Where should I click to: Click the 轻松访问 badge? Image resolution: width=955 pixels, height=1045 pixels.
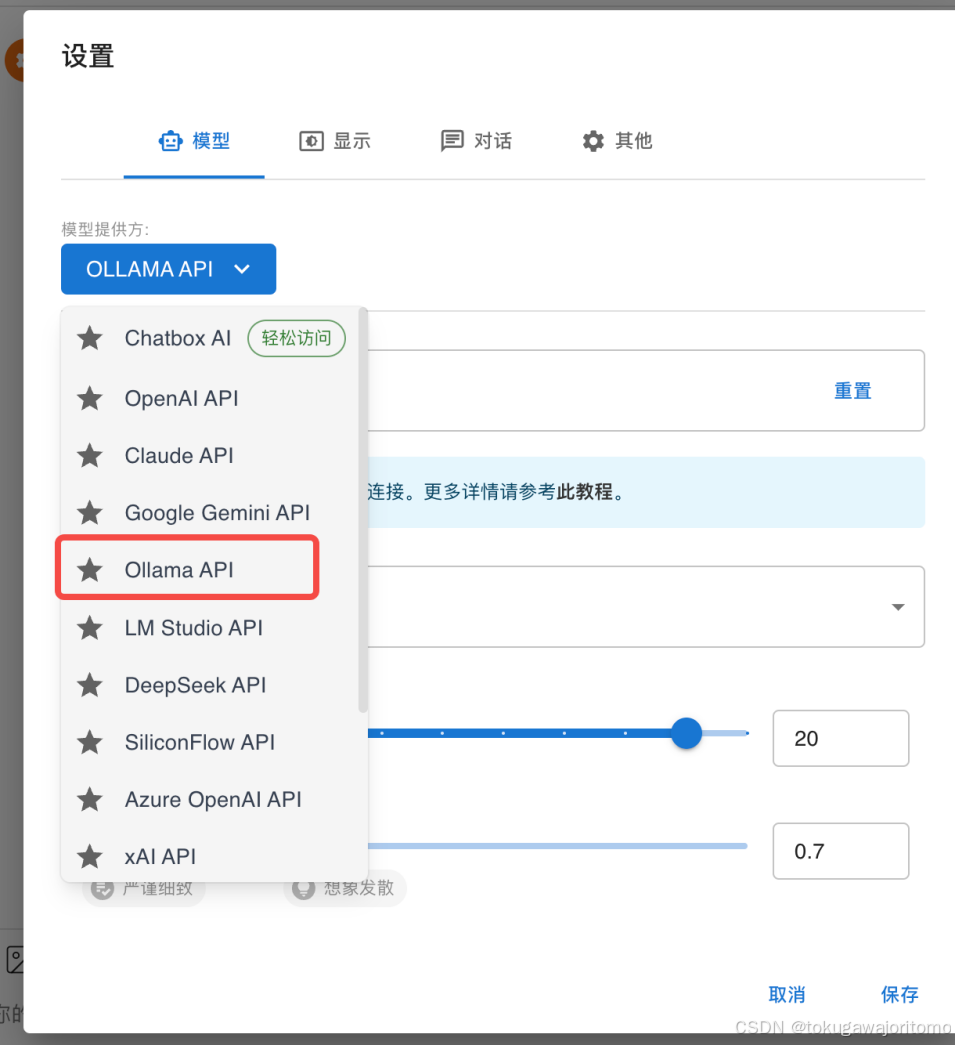[297, 339]
